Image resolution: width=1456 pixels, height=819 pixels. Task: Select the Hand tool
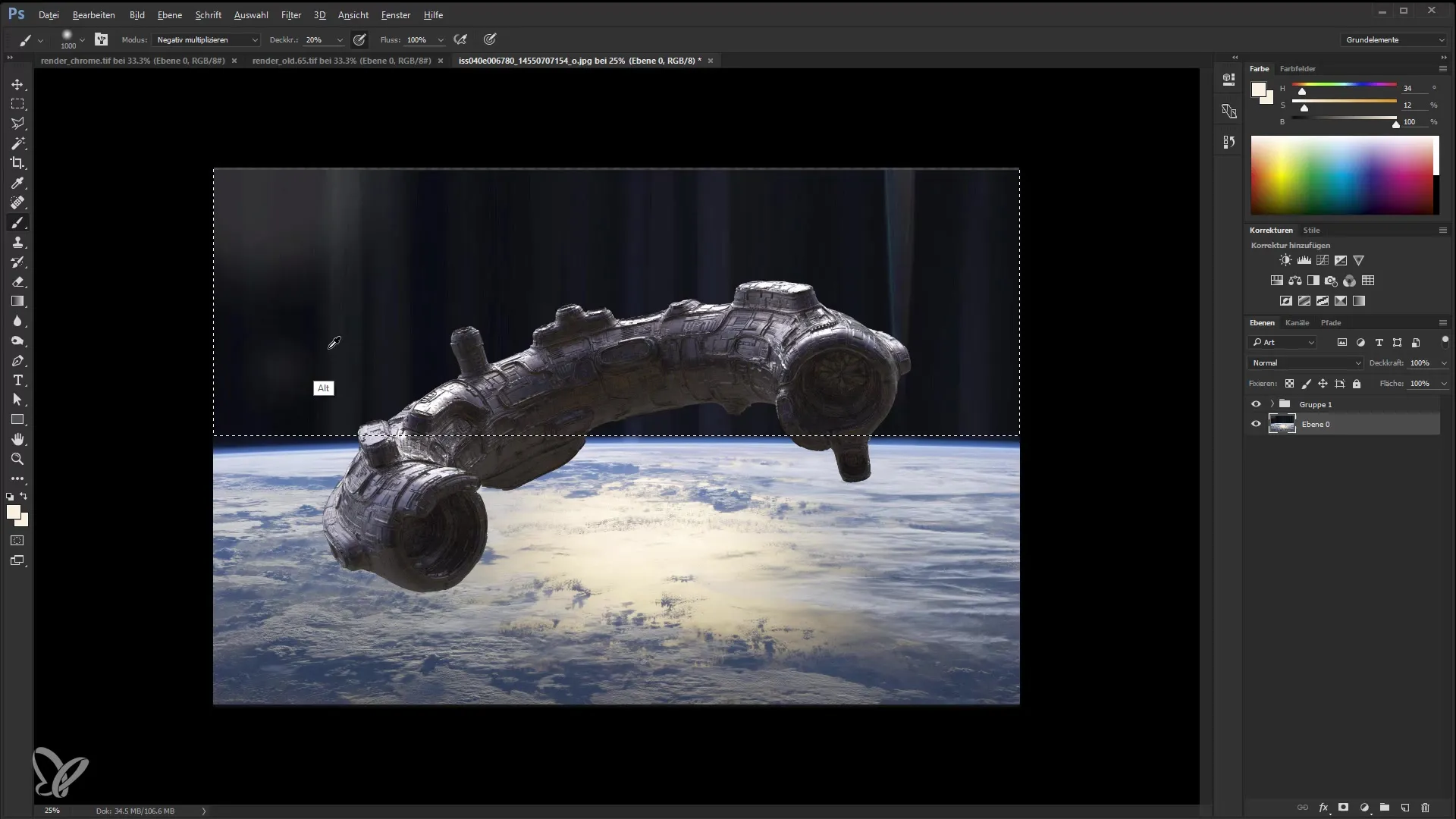[17, 439]
